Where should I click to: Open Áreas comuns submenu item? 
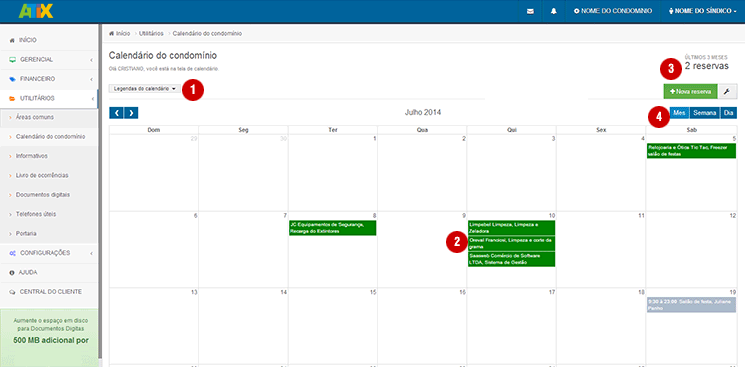(x=48, y=117)
